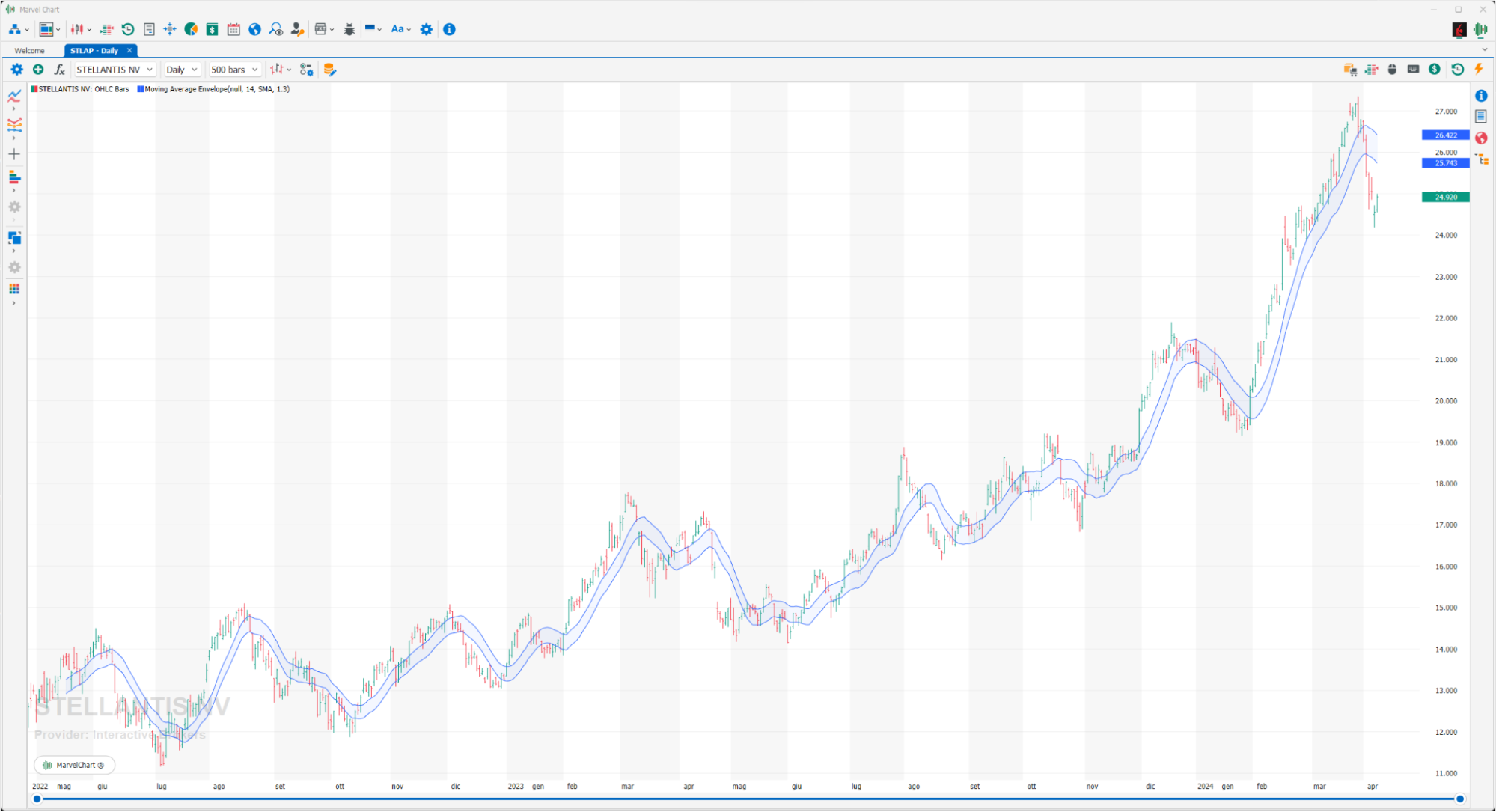Open the globe browser icon
Screen dimensions: 1496x812
254,29
